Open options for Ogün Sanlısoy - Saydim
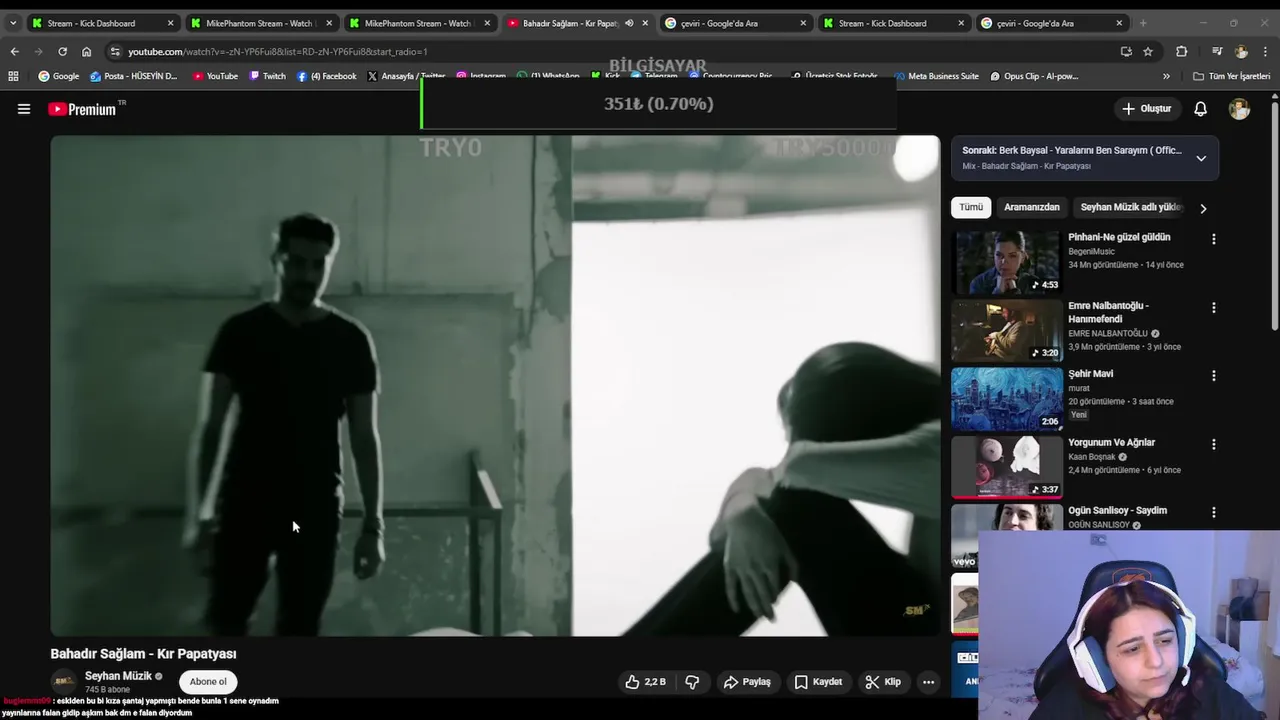1280x720 pixels. 1213,512
